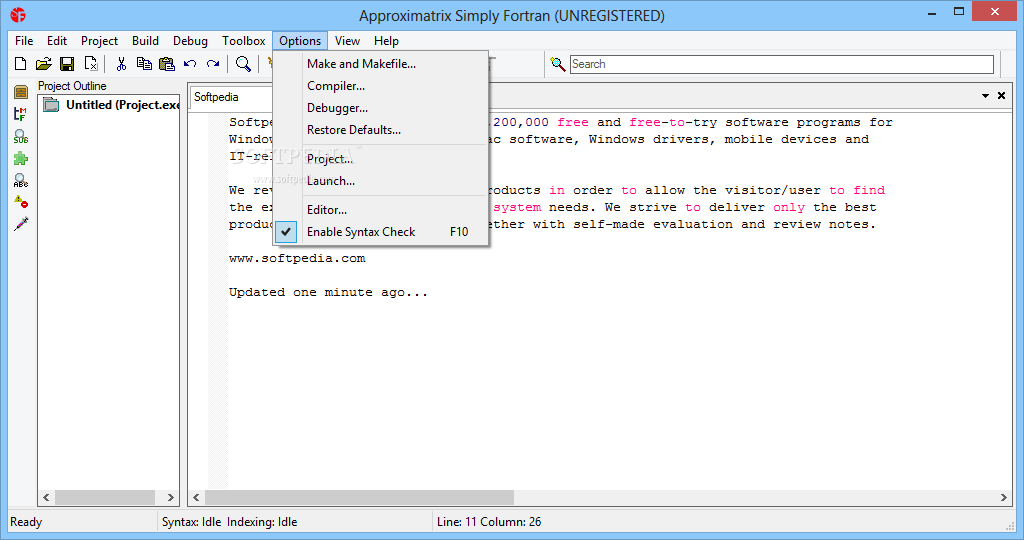Screen dimensions: 1024x540
Task: Undo the last edit
Action: [190, 64]
